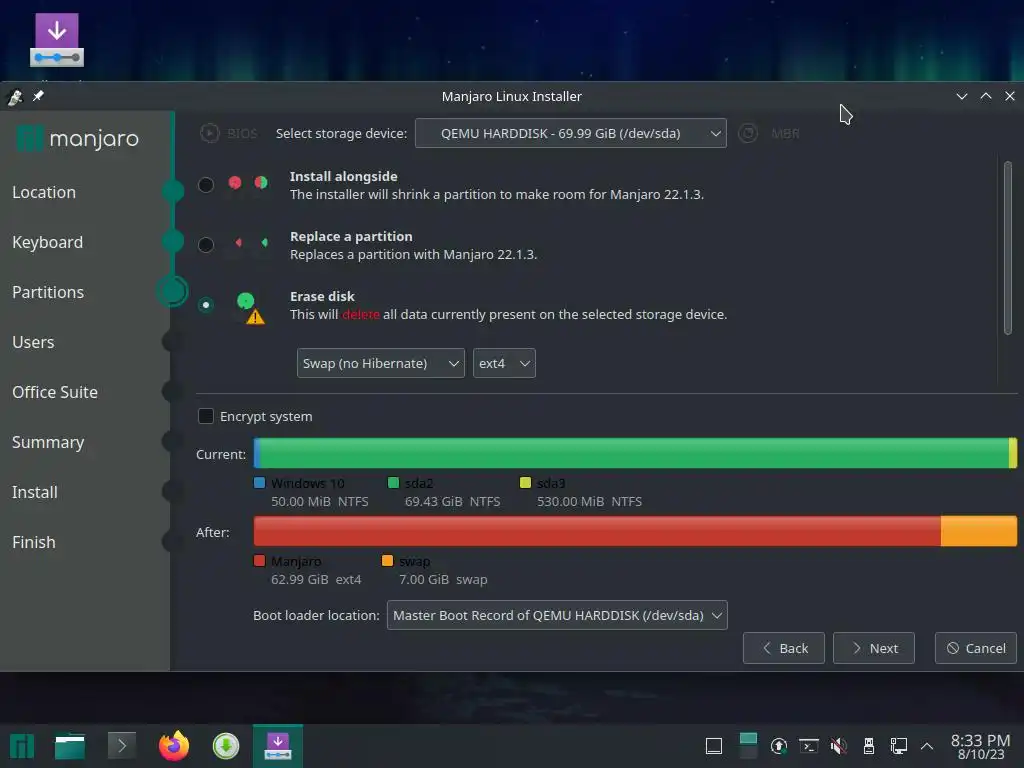Click the manjaro logo in sidebar
1024x768 pixels.
tap(77, 138)
